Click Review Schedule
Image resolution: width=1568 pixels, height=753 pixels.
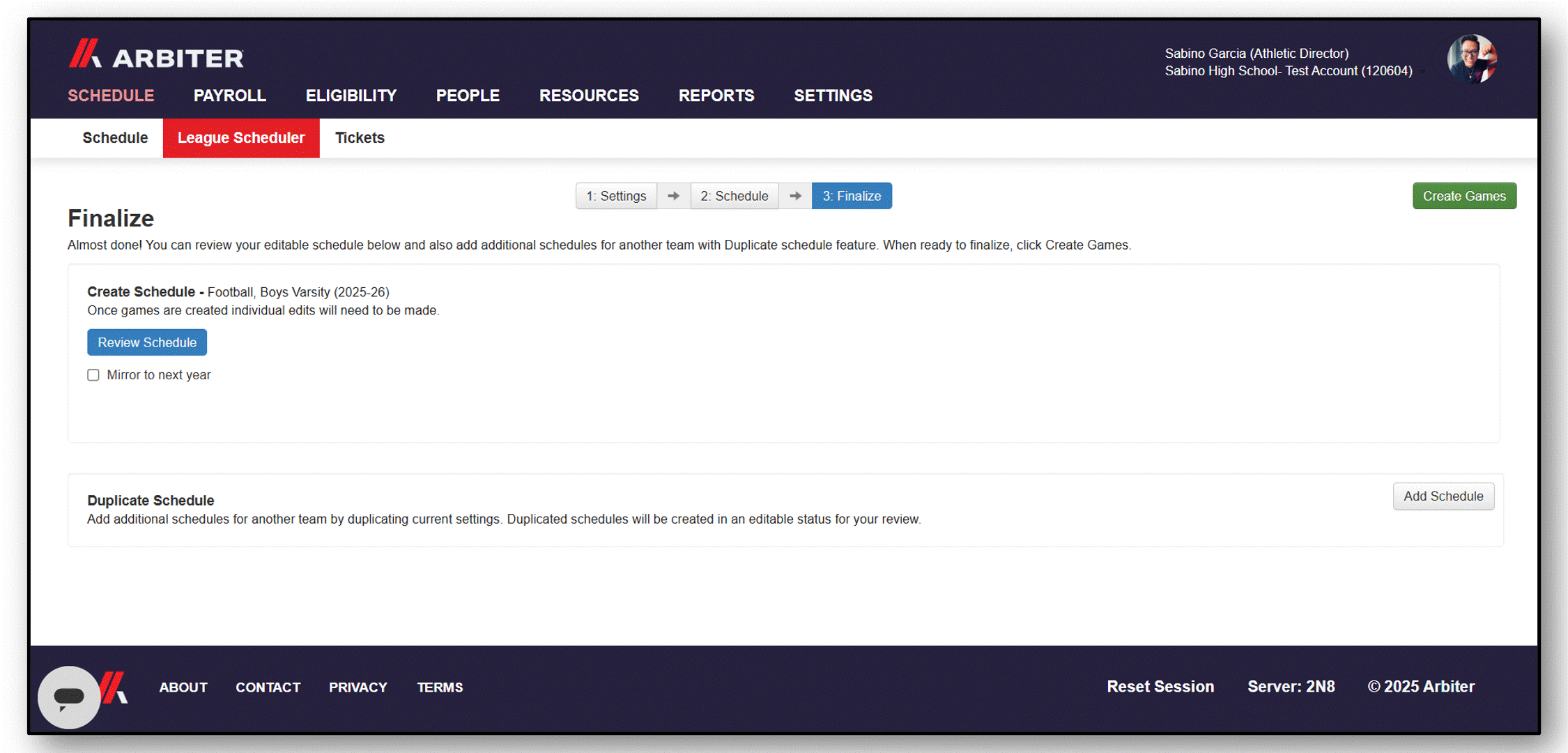pyautogui.click(x=146, y=342)
